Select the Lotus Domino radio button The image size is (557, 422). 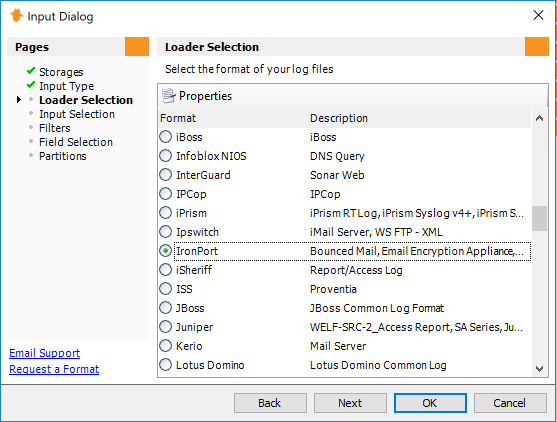(x=166, y=365)
